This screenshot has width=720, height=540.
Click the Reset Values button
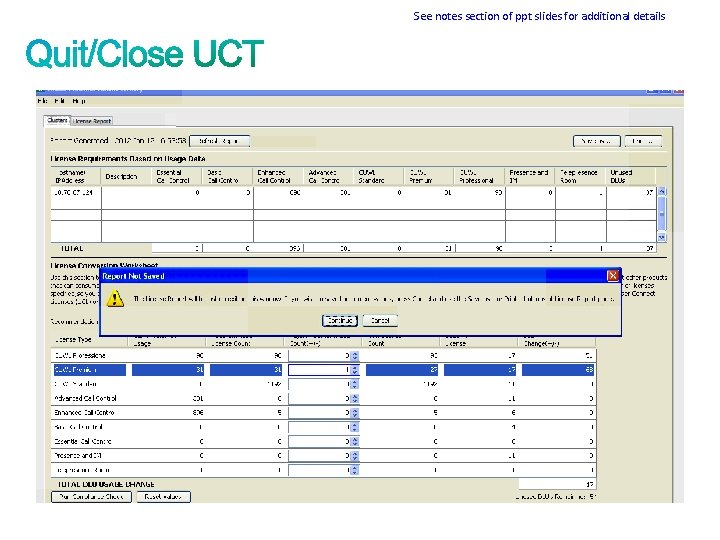[x=163, y=497]
